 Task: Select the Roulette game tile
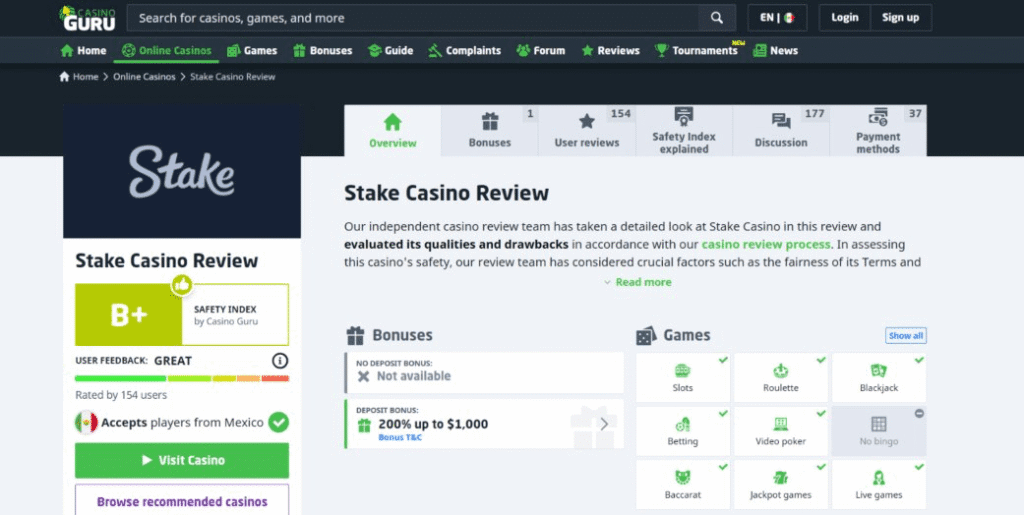(780, 378)
